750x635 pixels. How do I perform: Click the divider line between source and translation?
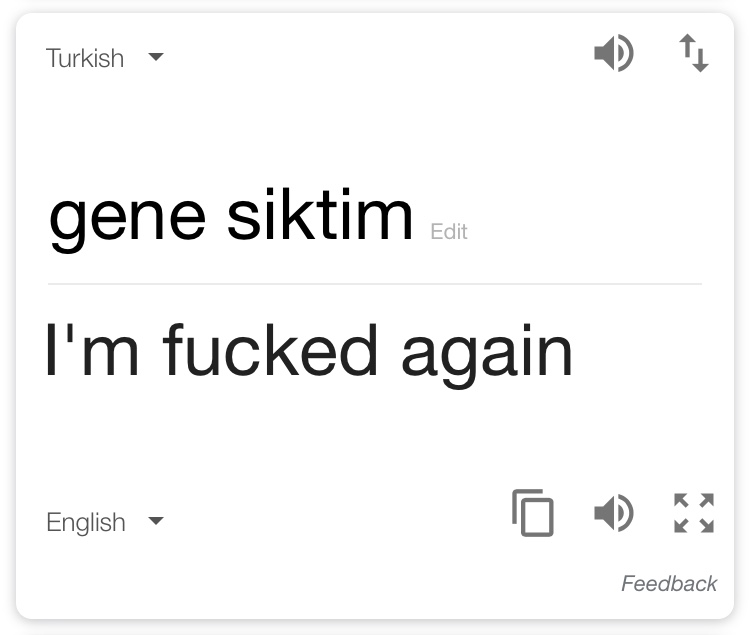tap(375, 284)
